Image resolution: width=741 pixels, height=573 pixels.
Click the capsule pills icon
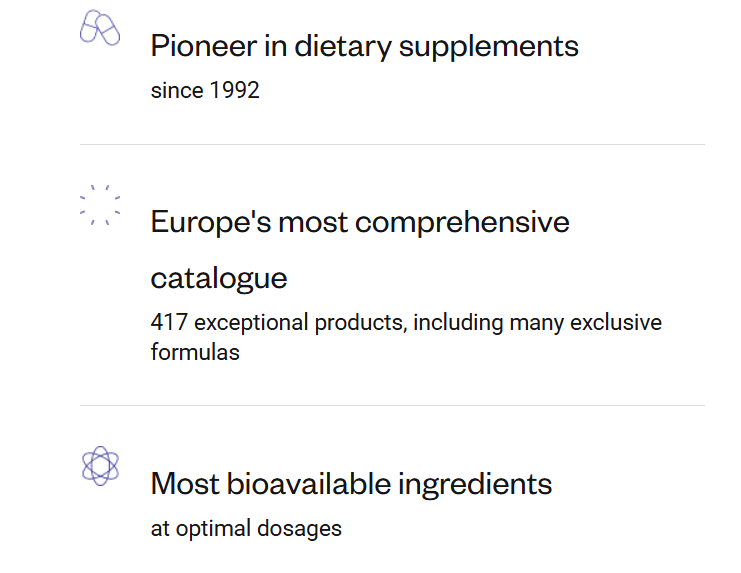coord(100,28)
